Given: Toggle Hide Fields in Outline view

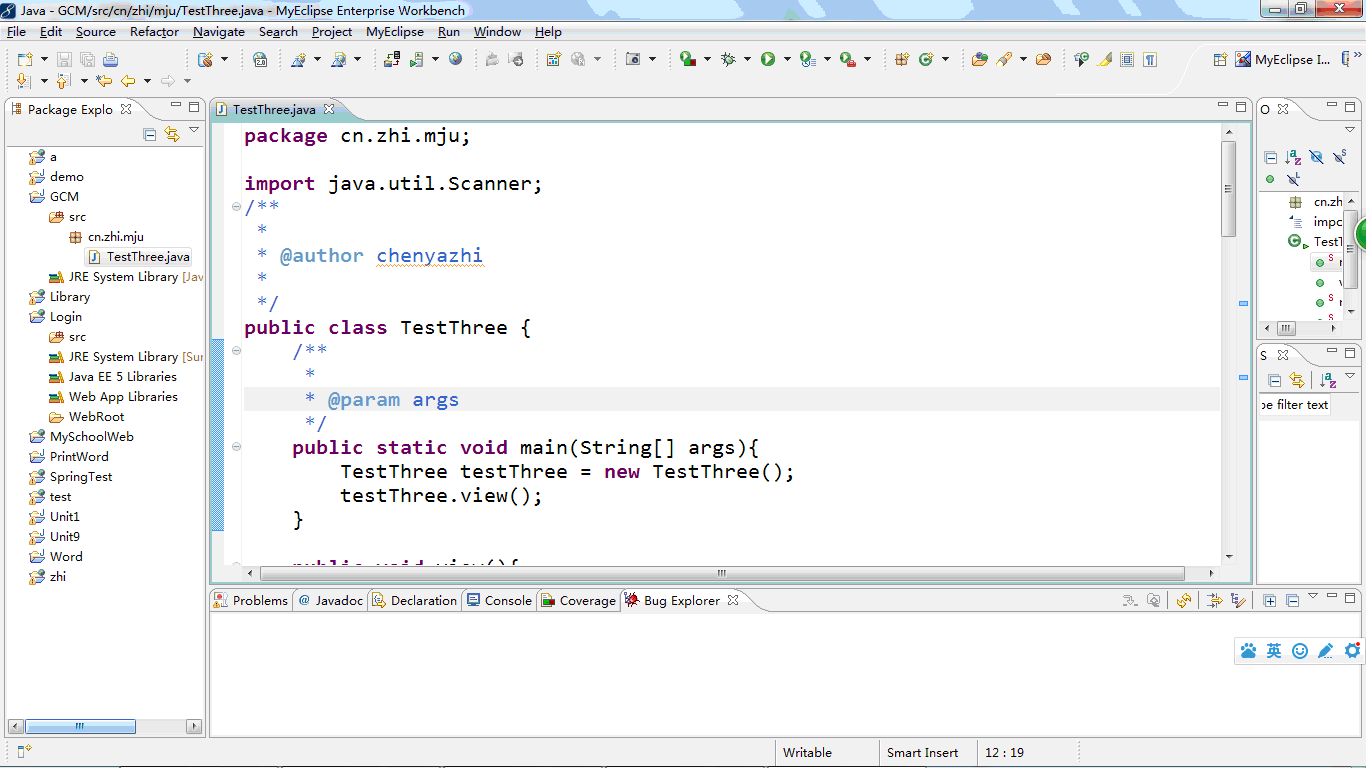Looking at the screenshot, I should [1316, 157].
